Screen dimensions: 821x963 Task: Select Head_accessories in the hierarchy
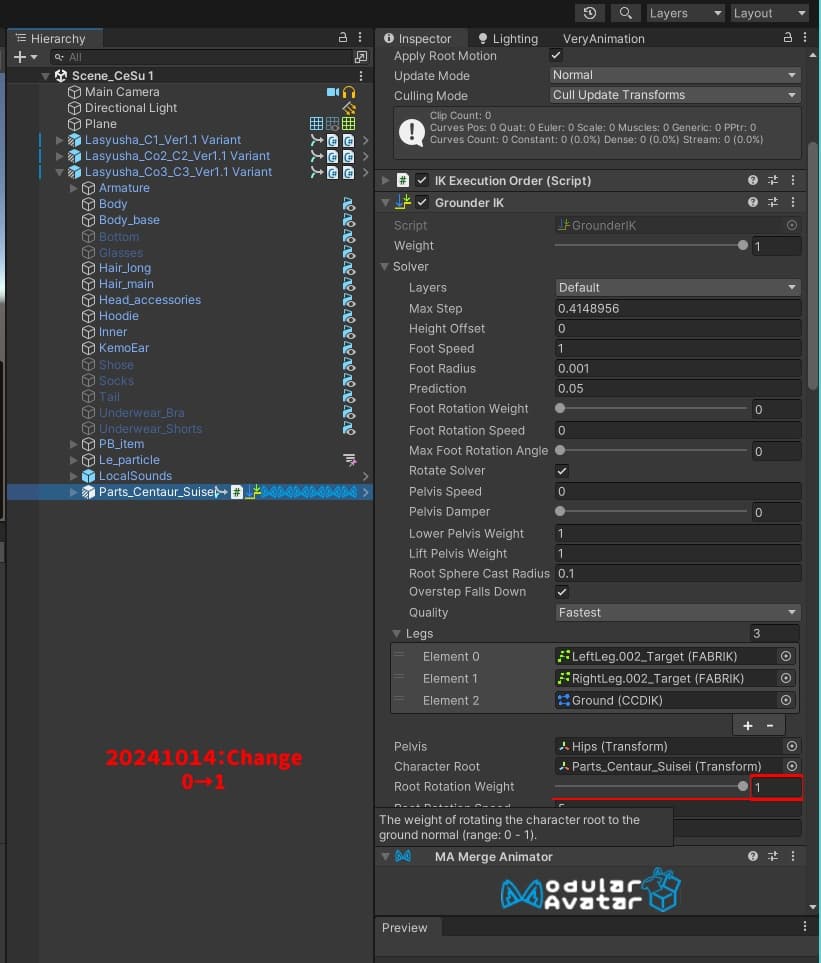click(x=150, y=300)
